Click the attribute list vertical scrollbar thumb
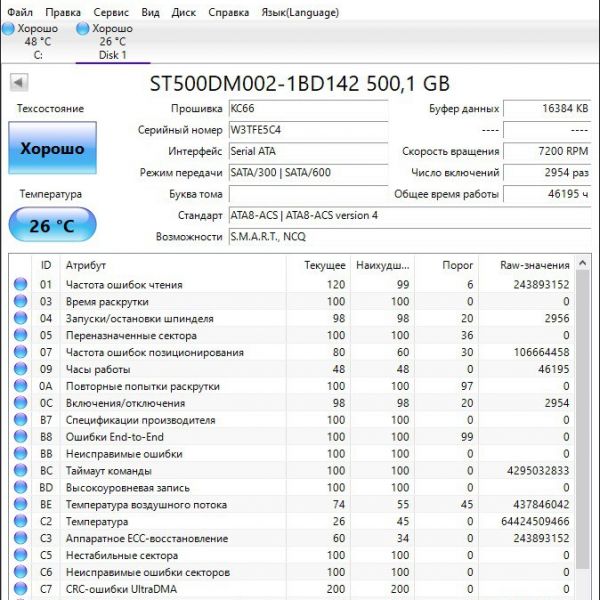Image resolution: width=600 pixels, height=600 pixels. [x=582, y=420]
